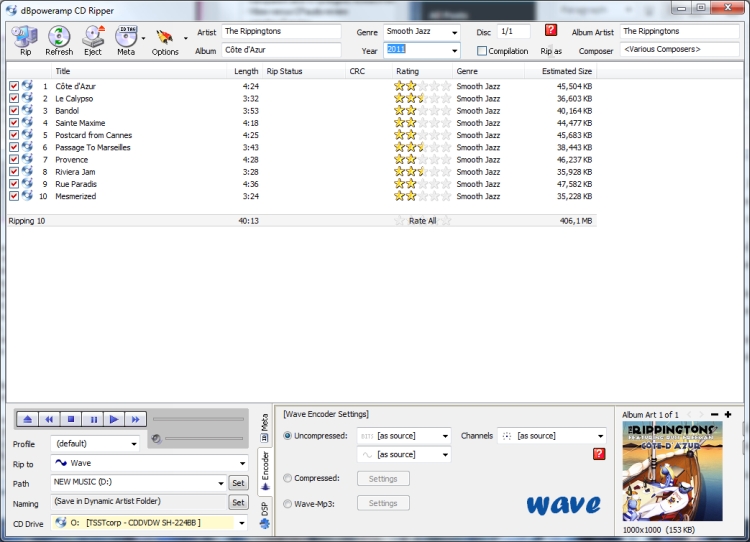
Task: Click the album art thumbnail
Action: pos(672,471)
